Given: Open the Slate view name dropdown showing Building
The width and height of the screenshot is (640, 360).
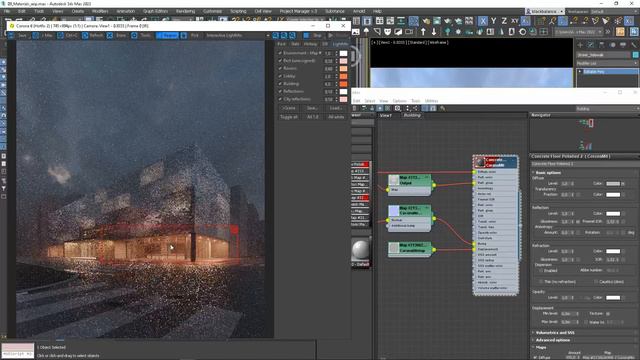Looking at the screenshot, I should (x=607, y=109).
